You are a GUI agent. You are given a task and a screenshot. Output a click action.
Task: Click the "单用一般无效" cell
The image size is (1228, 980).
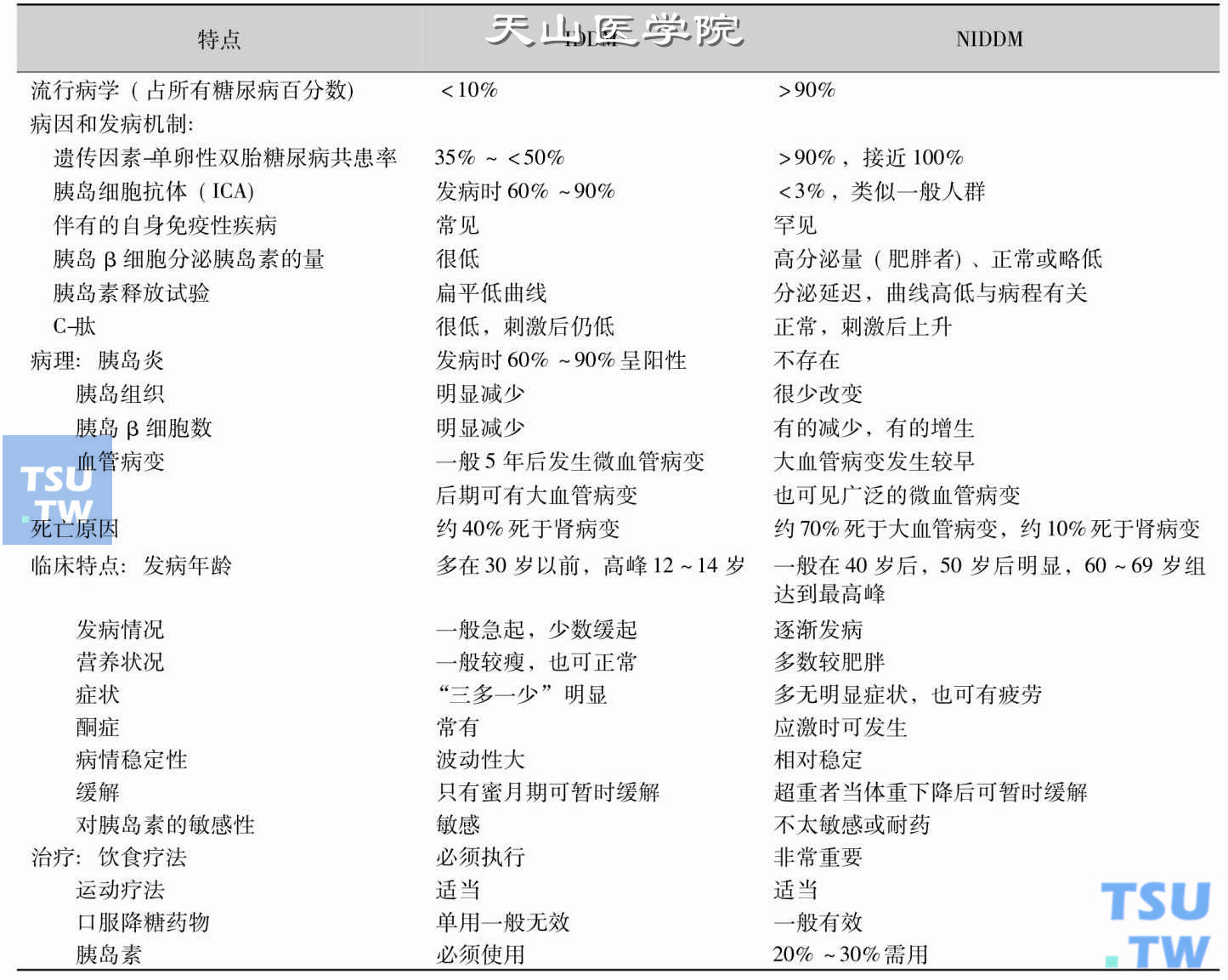point(503,922)
